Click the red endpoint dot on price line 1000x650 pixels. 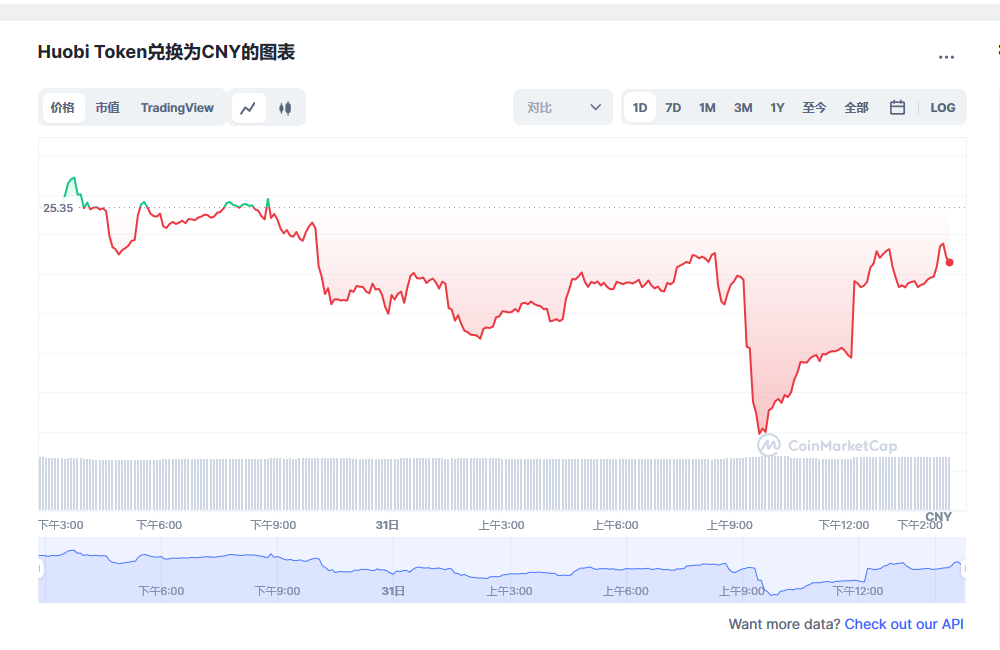pyautogui.click(x=950, y=262)
